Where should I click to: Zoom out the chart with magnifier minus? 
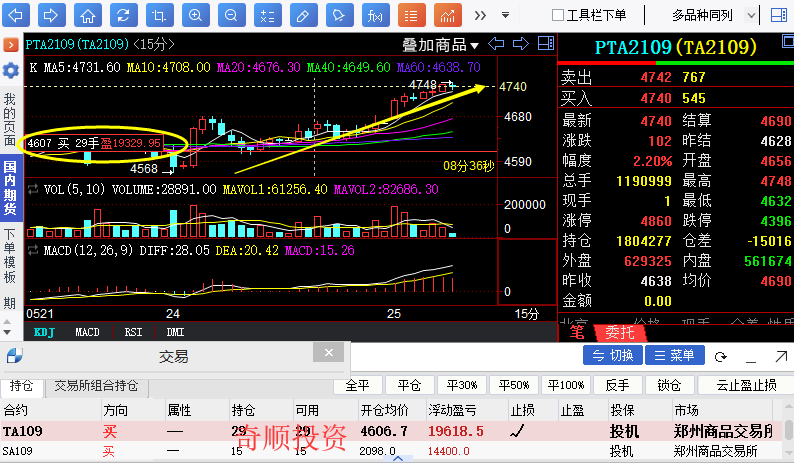[231, 15]
